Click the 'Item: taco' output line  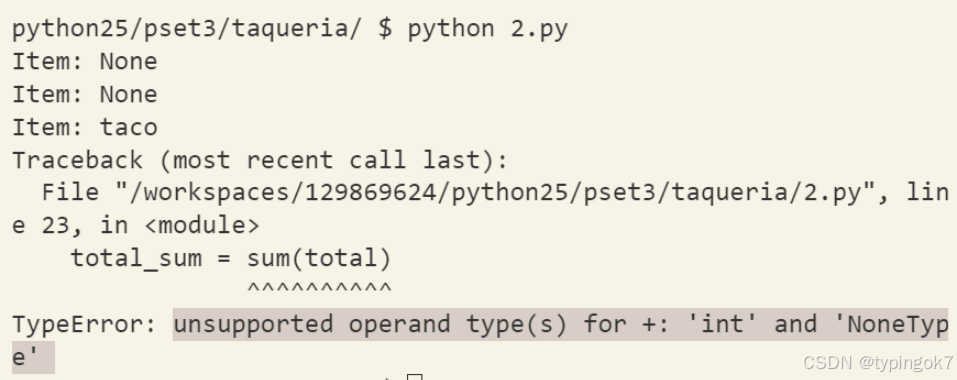point(85,127)
